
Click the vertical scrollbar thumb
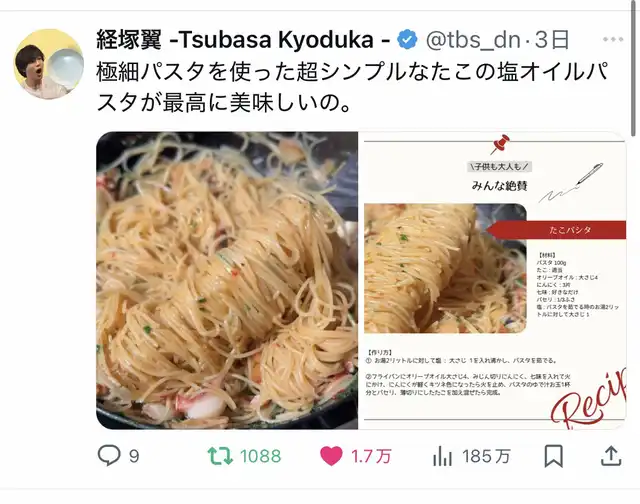coord(633,68)
